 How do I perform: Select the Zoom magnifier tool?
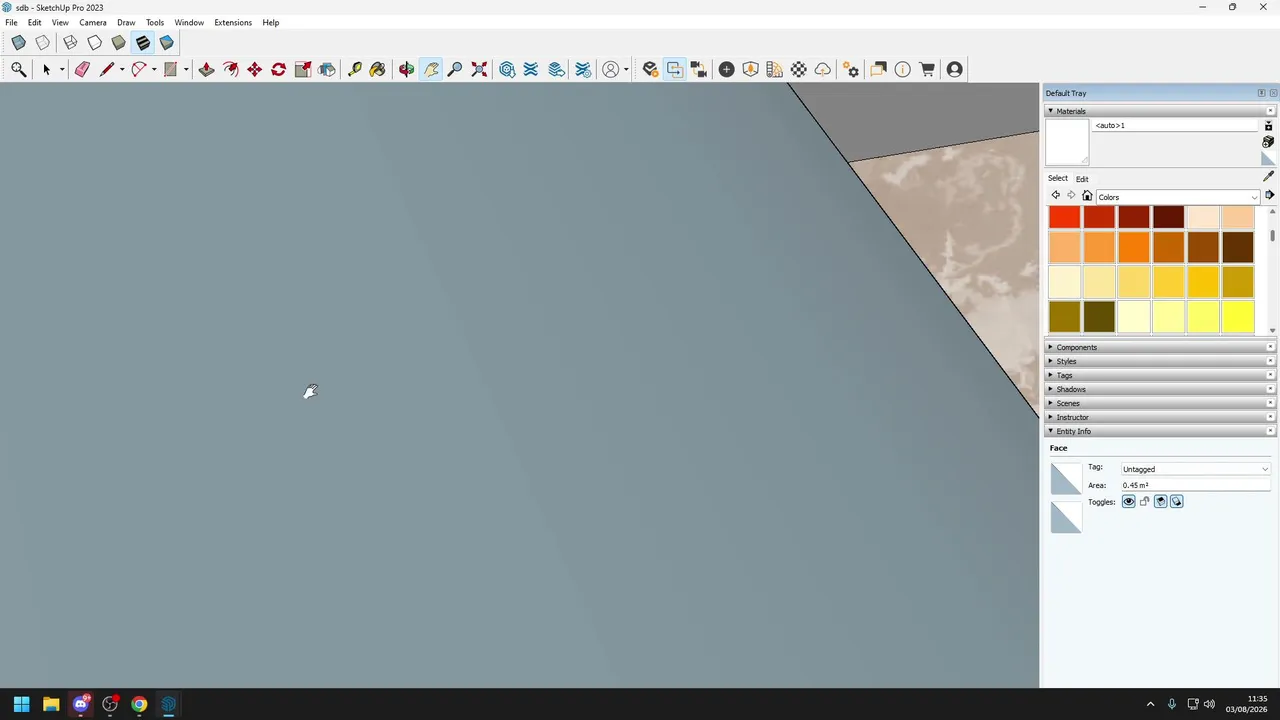455,69
